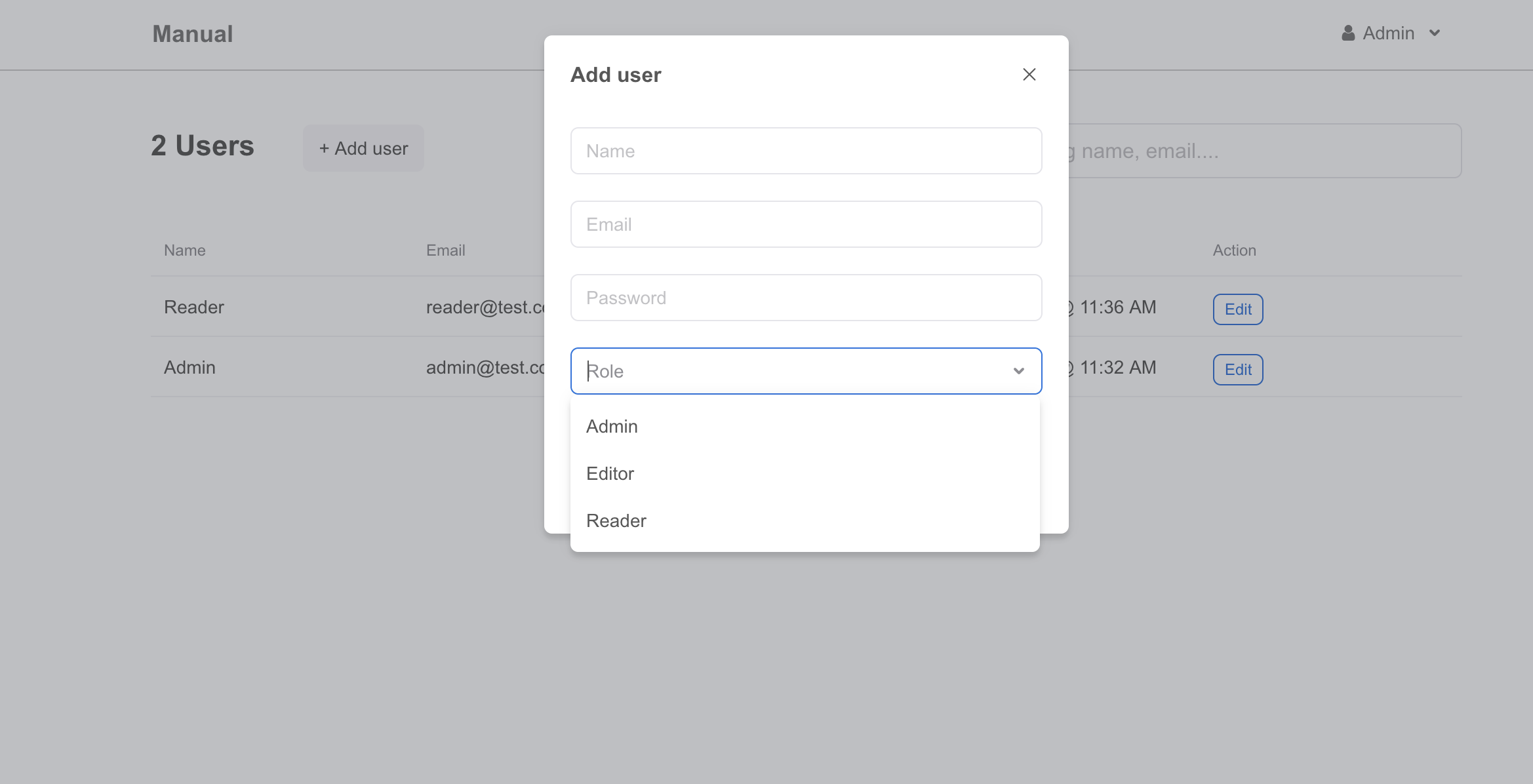Focus the Password input field

pyautogui.click(x=806, y=298)
